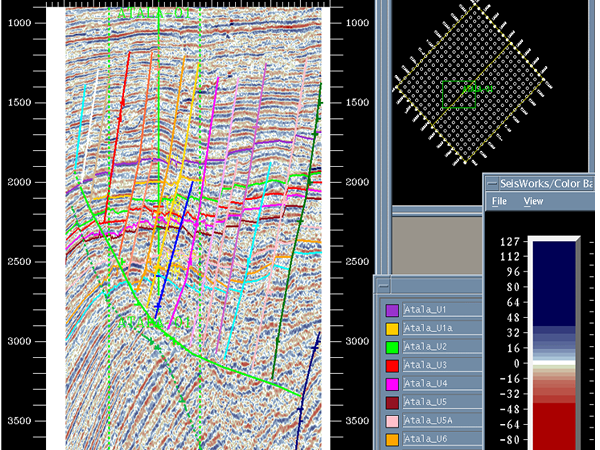Select the green Atala_U2 color swatch
The width and height of the screenshot is (600, 450).
(392, 347)
